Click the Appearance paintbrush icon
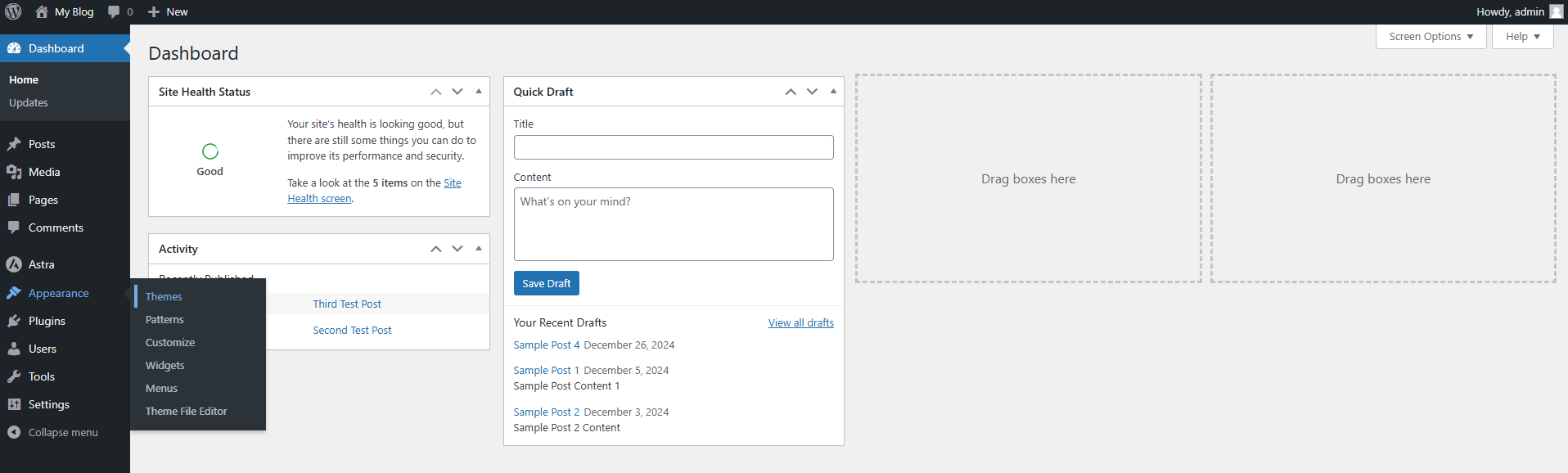The width and height of the screenshot is (1568, 473). 14,293
